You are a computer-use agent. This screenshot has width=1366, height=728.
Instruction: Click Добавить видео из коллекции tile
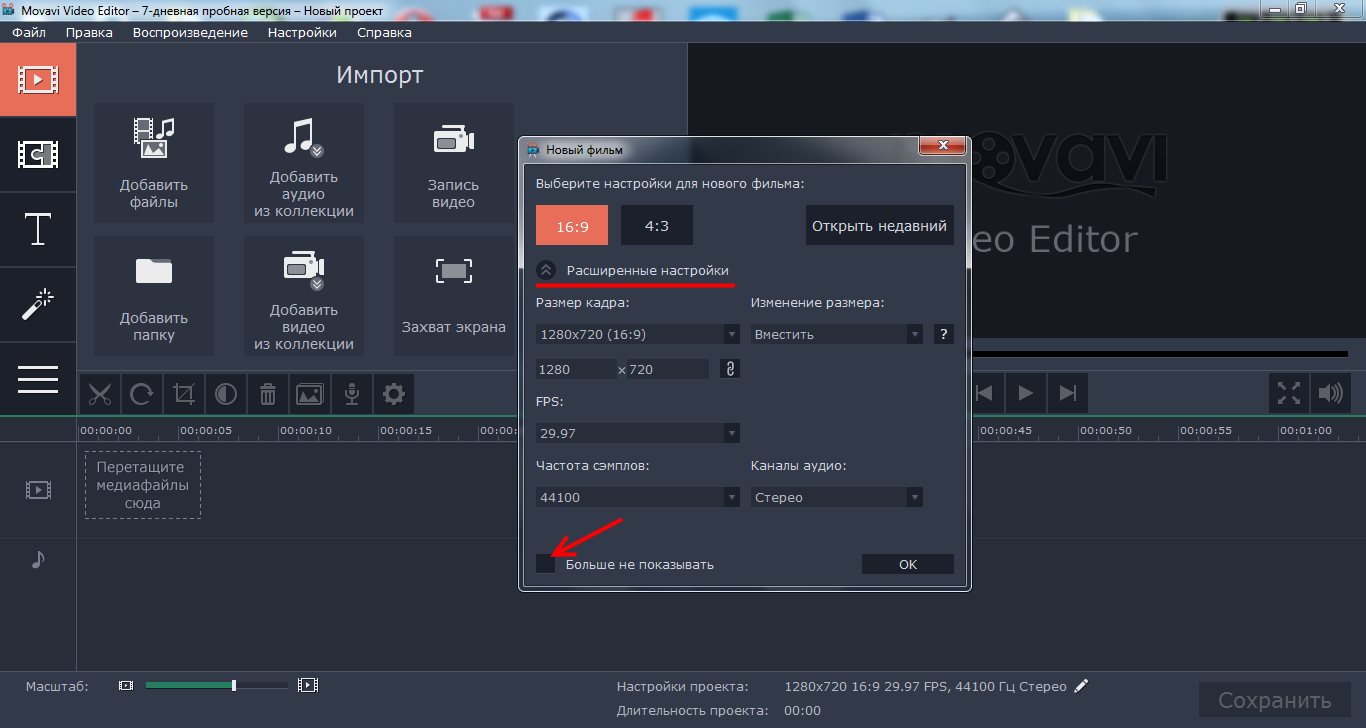304,296
